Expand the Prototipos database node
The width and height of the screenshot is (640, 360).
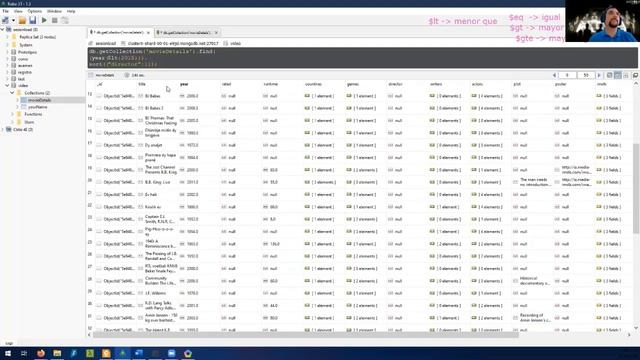coord(7,52)
